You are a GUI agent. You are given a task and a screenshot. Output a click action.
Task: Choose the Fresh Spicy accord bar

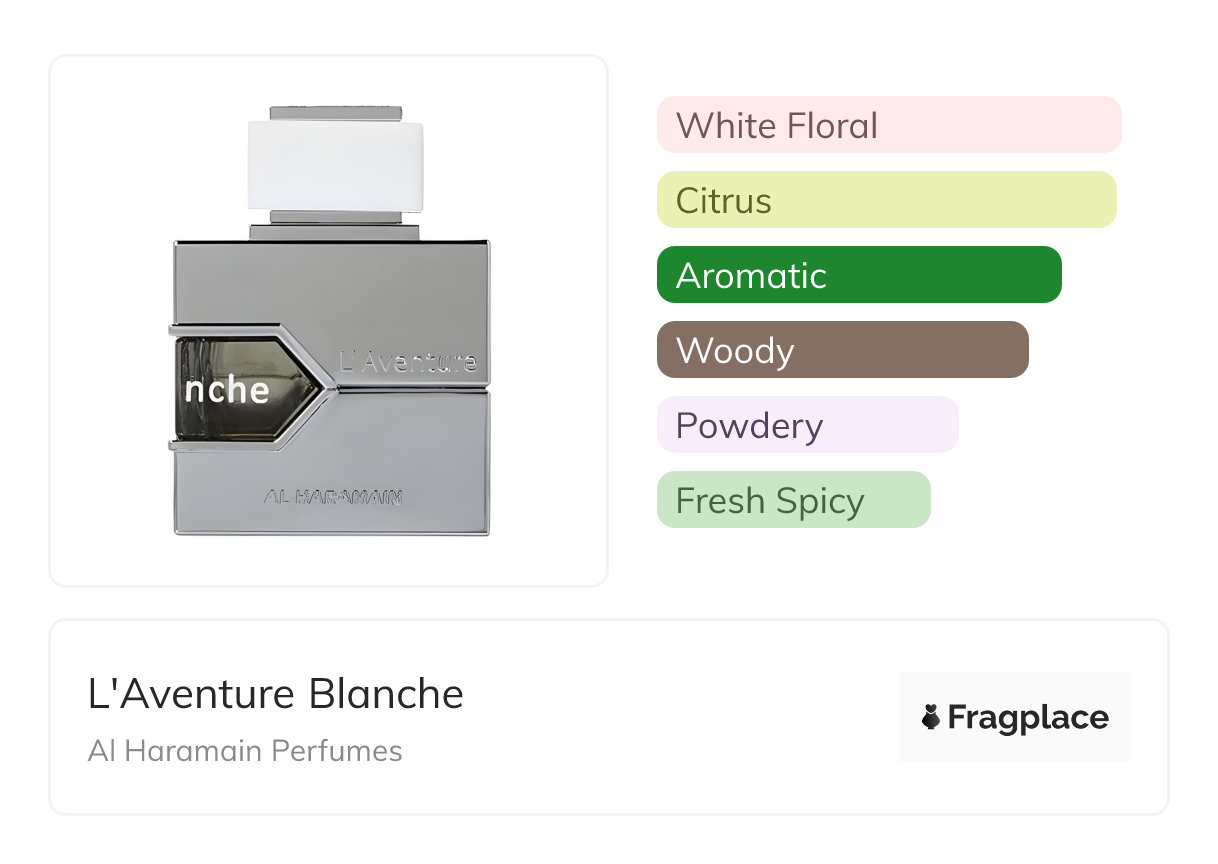[x=793, y=500]
